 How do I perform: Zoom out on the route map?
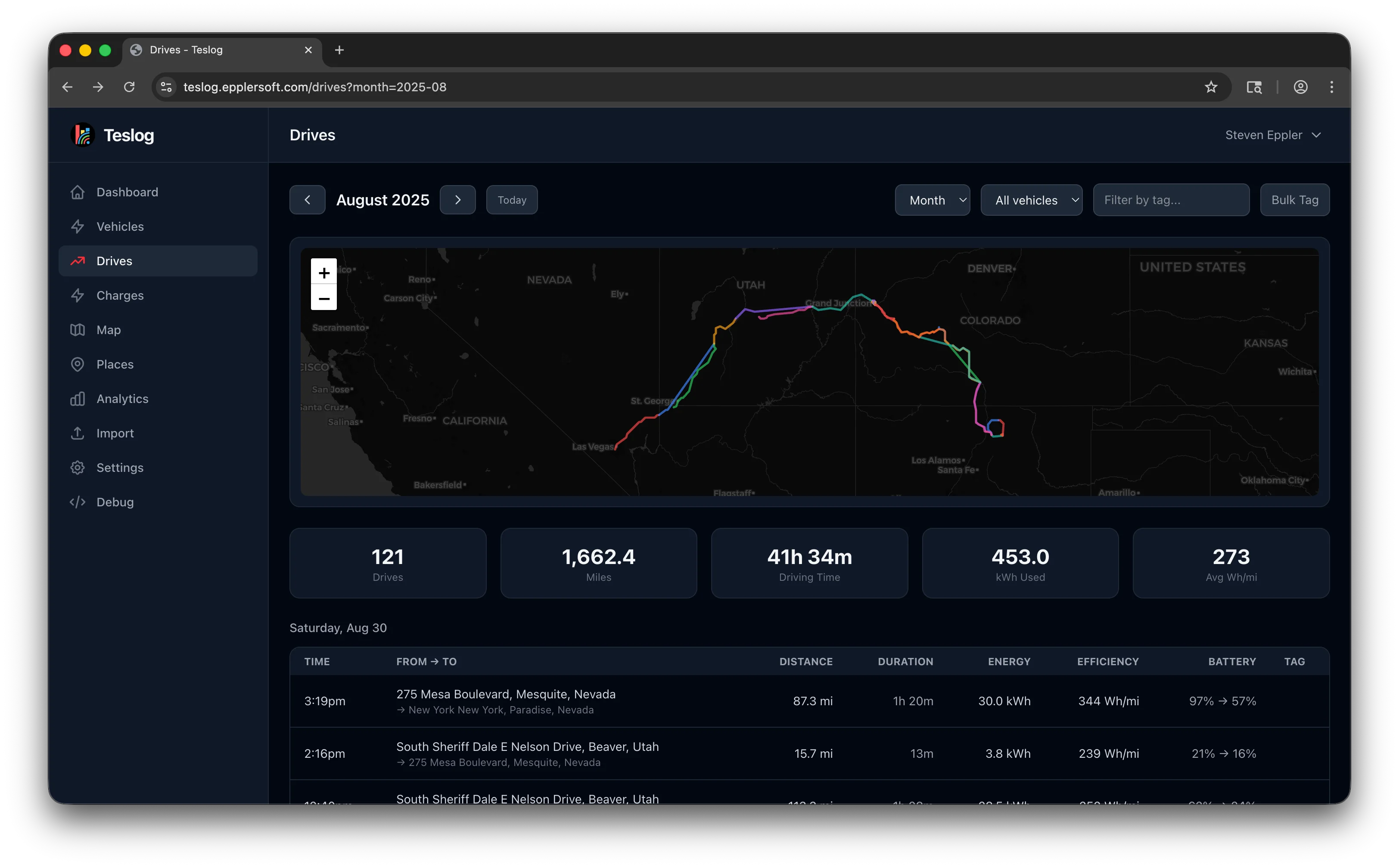pyautogui.click(x=323, y=299)
